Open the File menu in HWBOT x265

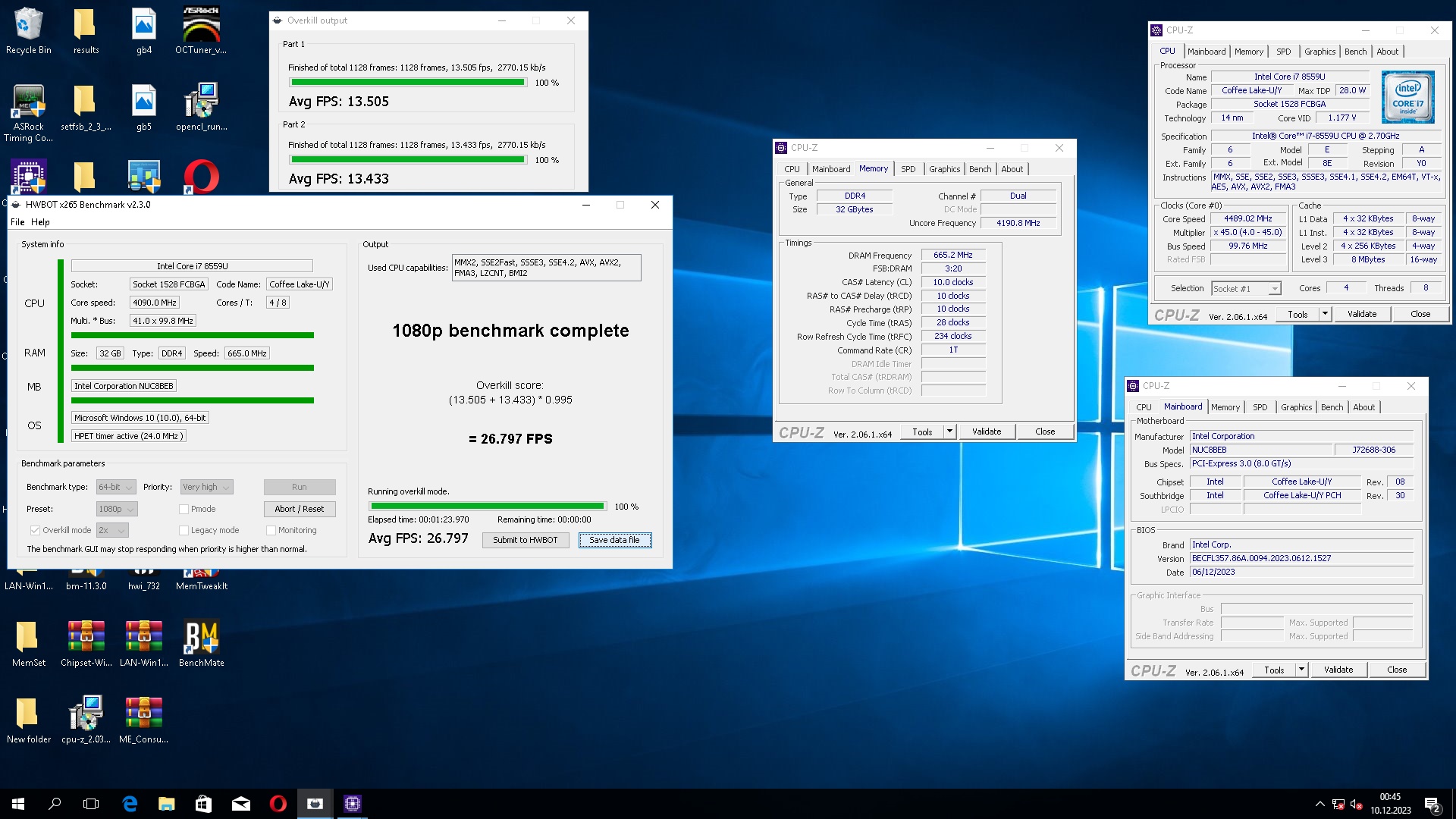(x=17, y=222)
